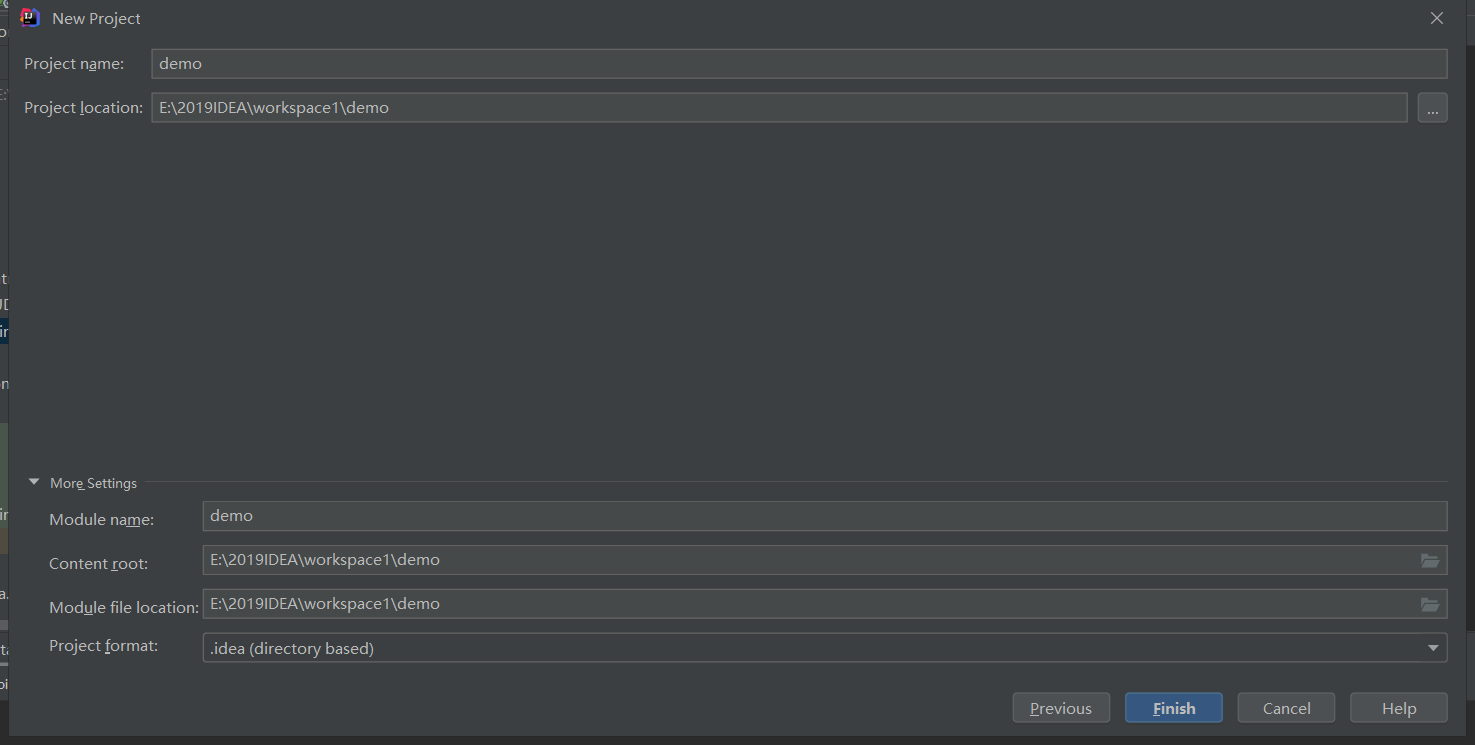Close the New Project dialog

1437,18
